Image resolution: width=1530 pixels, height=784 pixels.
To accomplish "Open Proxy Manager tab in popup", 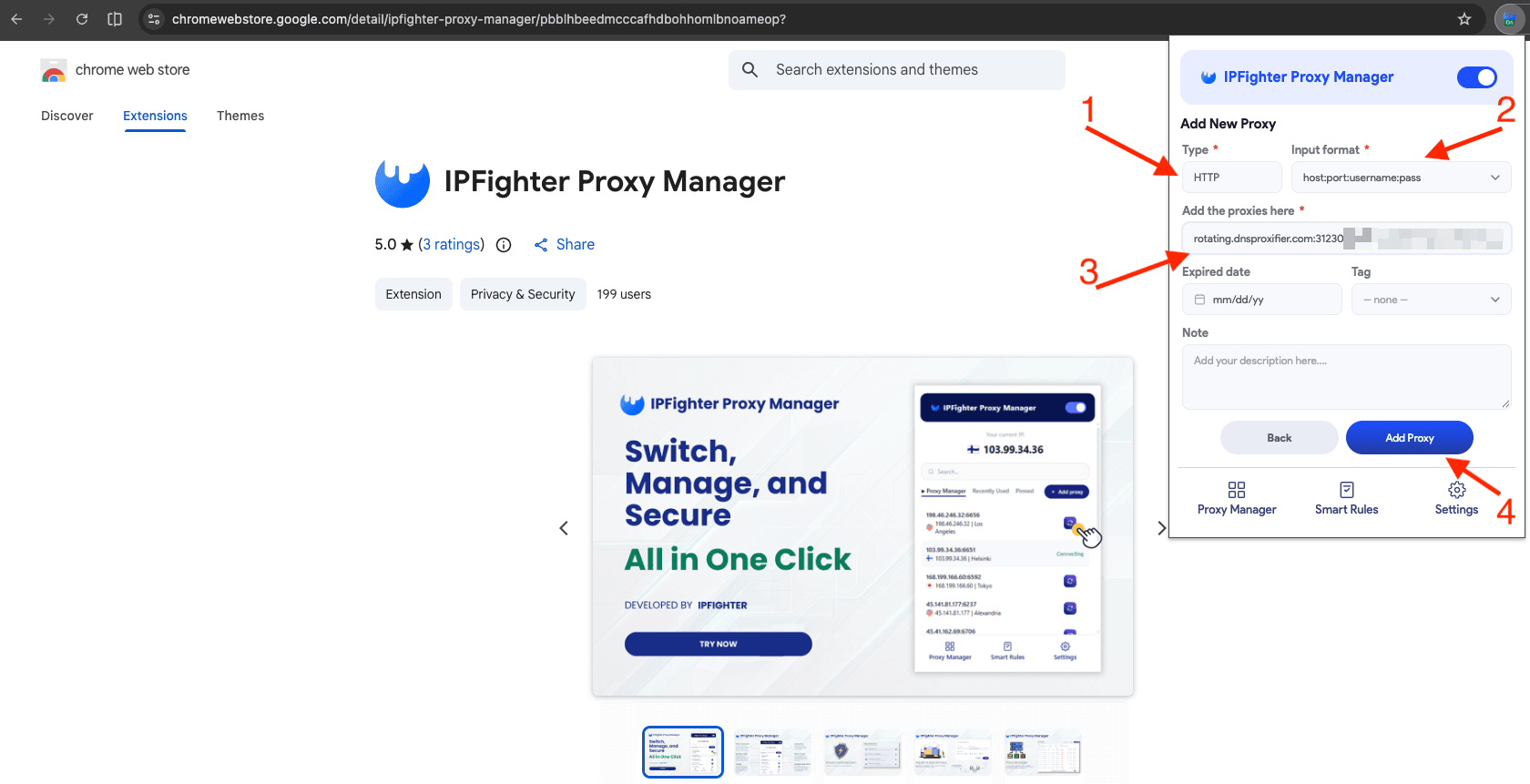I will click(x=1237, y=499).
